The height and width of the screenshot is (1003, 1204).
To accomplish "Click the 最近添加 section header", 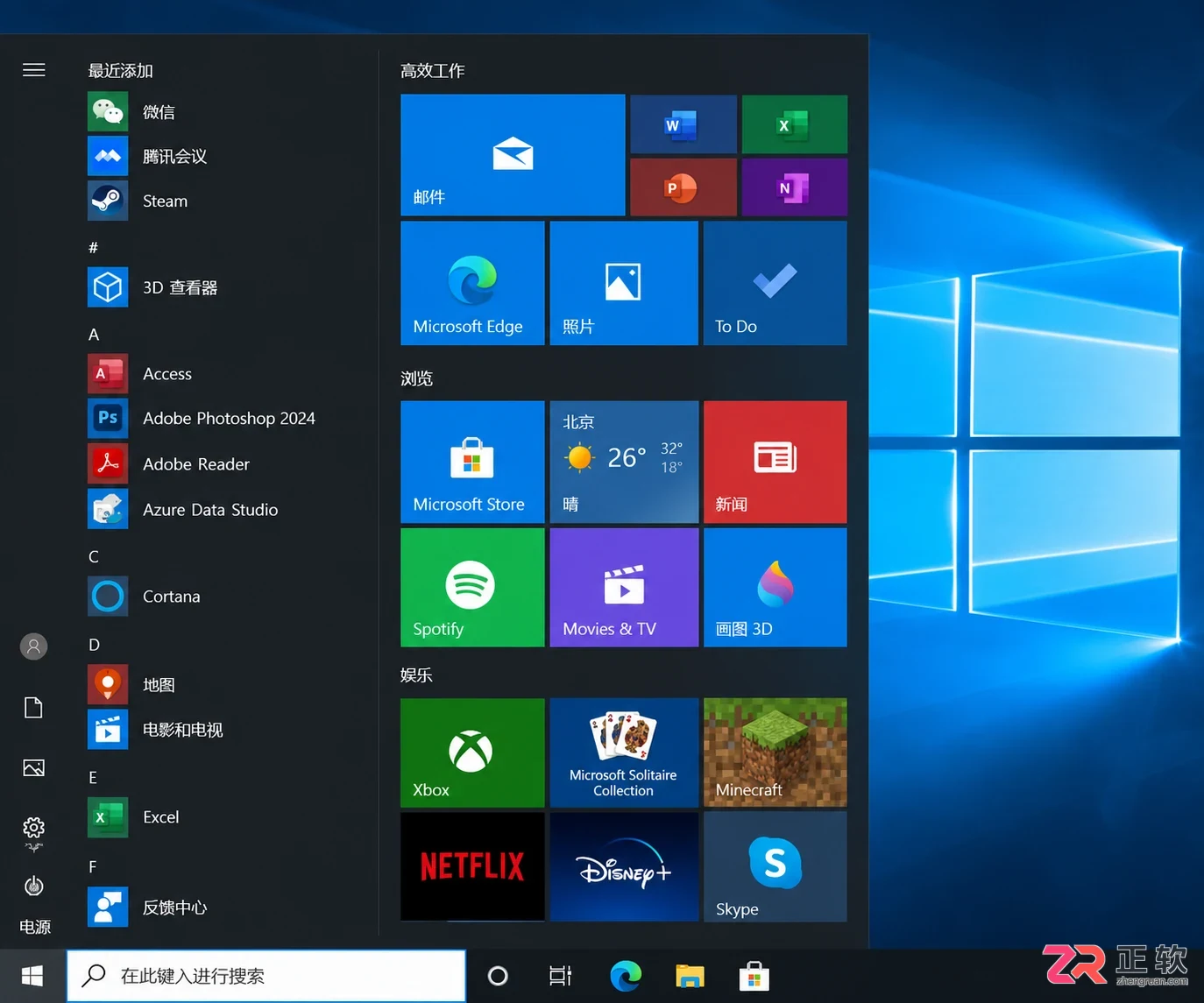I will click(121, 71).
